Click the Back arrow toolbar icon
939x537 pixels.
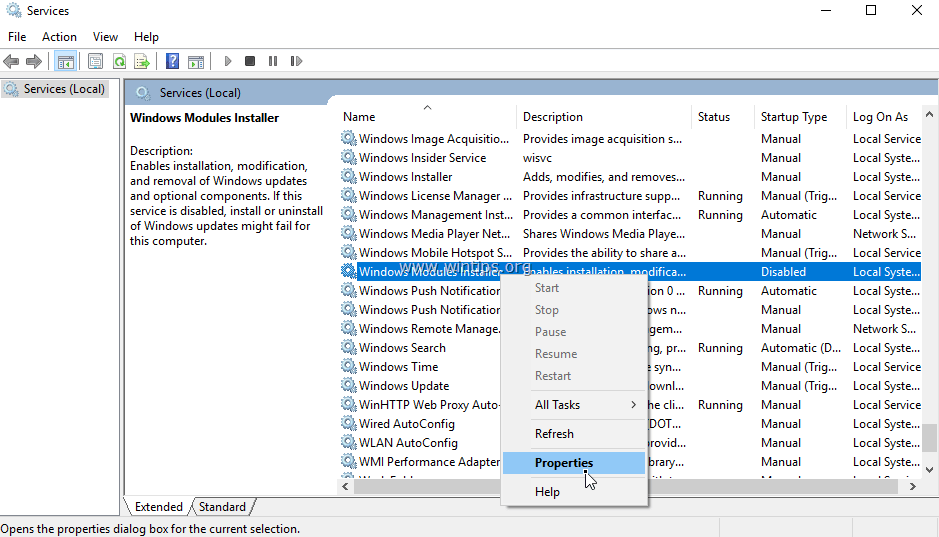coord(11,61)
